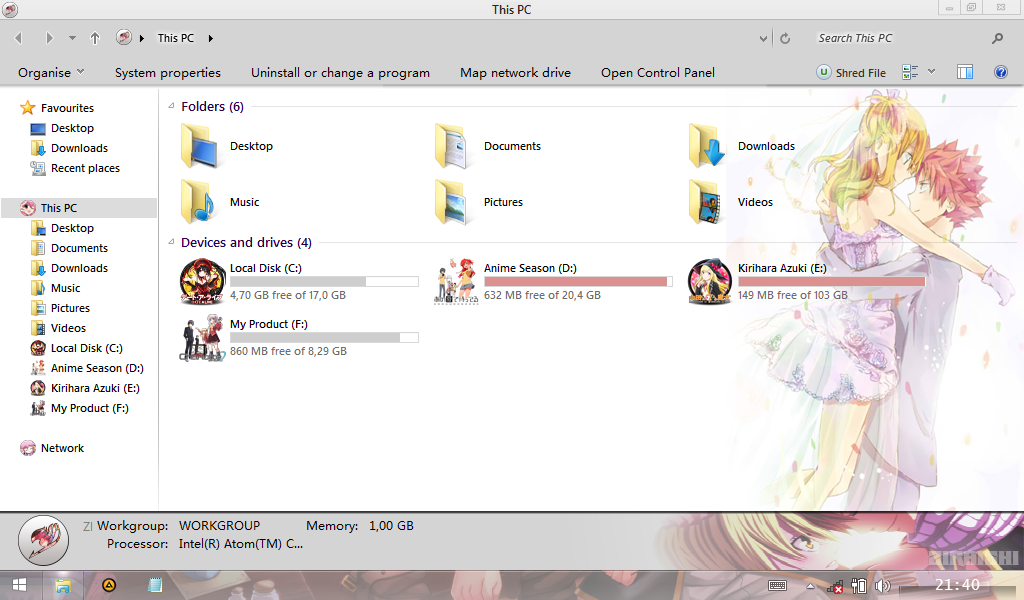Open File Explorer from the taskbar
Image resolution: width=1024 pixels, height=600 pixels.
(x=63, y=585)
